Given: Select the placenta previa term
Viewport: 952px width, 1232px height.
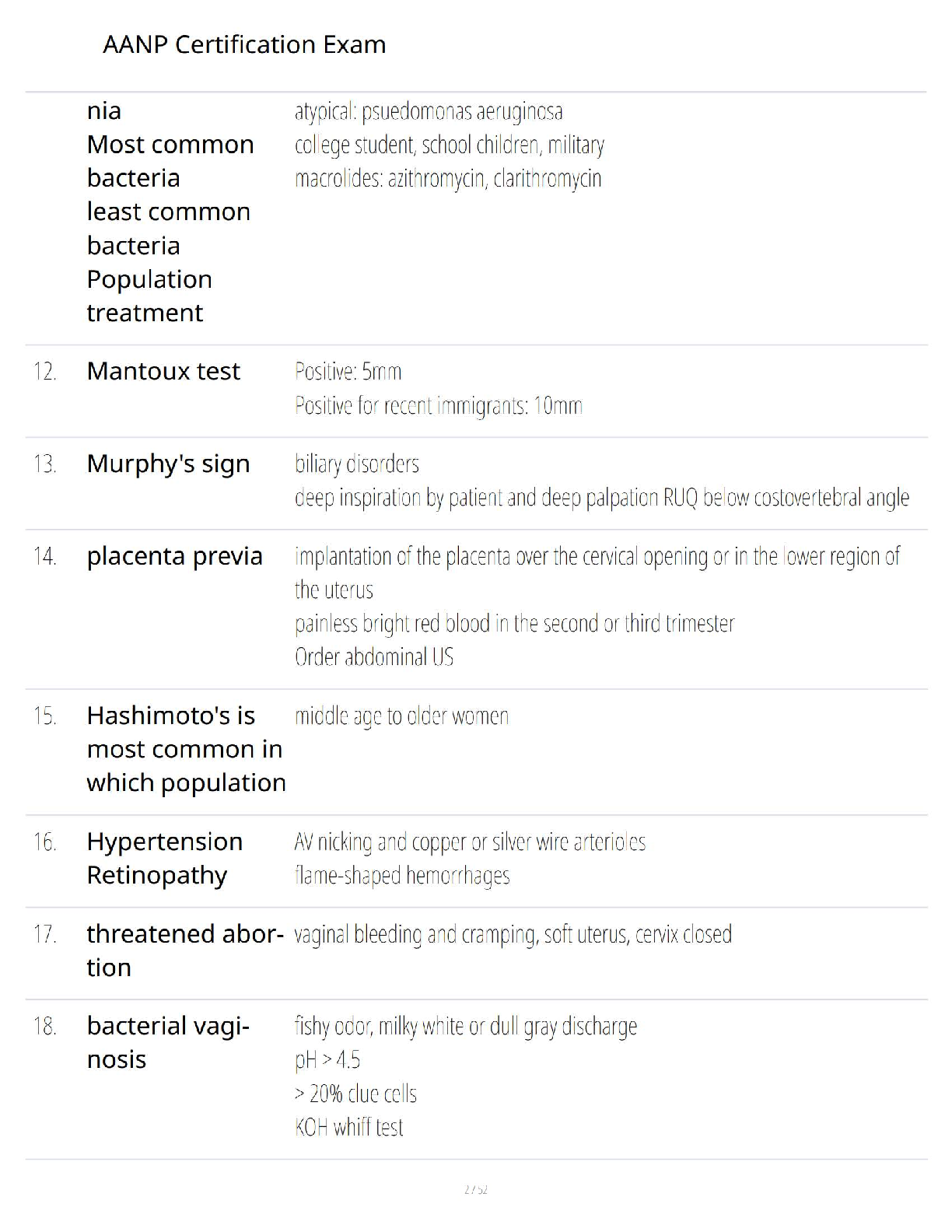Looking at the screenshot, I should 174,557.
